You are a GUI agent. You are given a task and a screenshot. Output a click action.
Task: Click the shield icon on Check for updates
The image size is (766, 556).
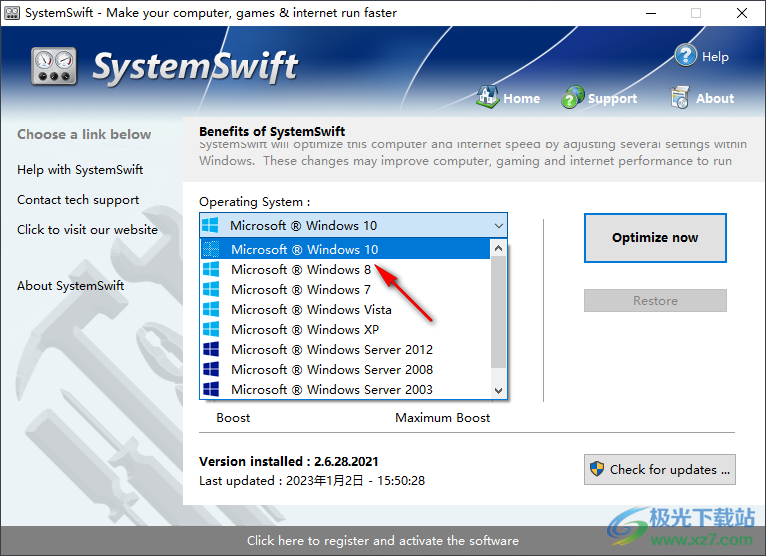[596, 469]
